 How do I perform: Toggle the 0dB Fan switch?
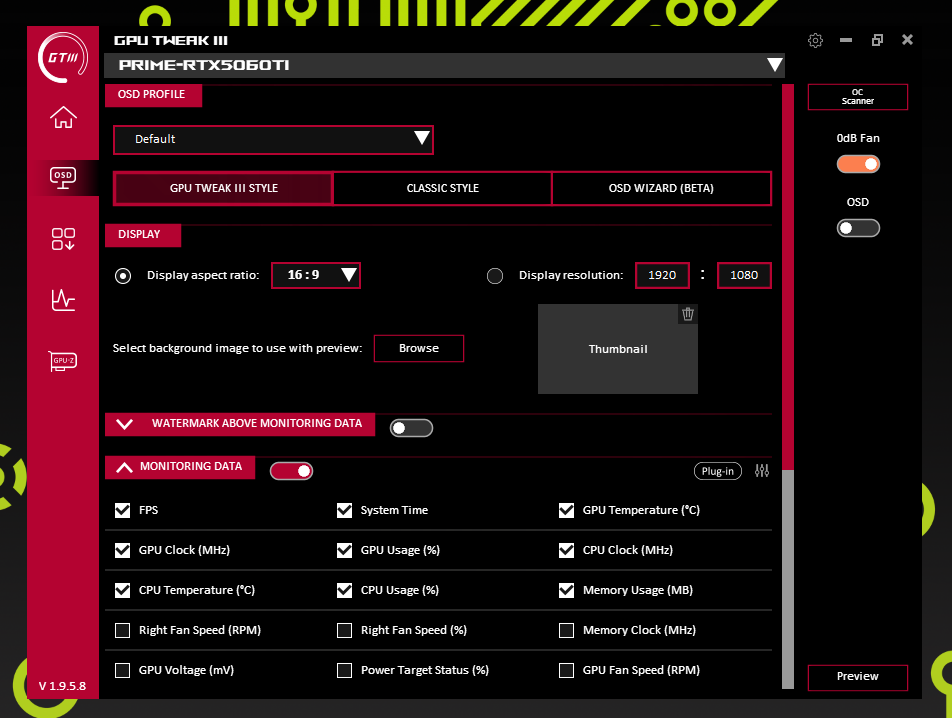(858, 164)
